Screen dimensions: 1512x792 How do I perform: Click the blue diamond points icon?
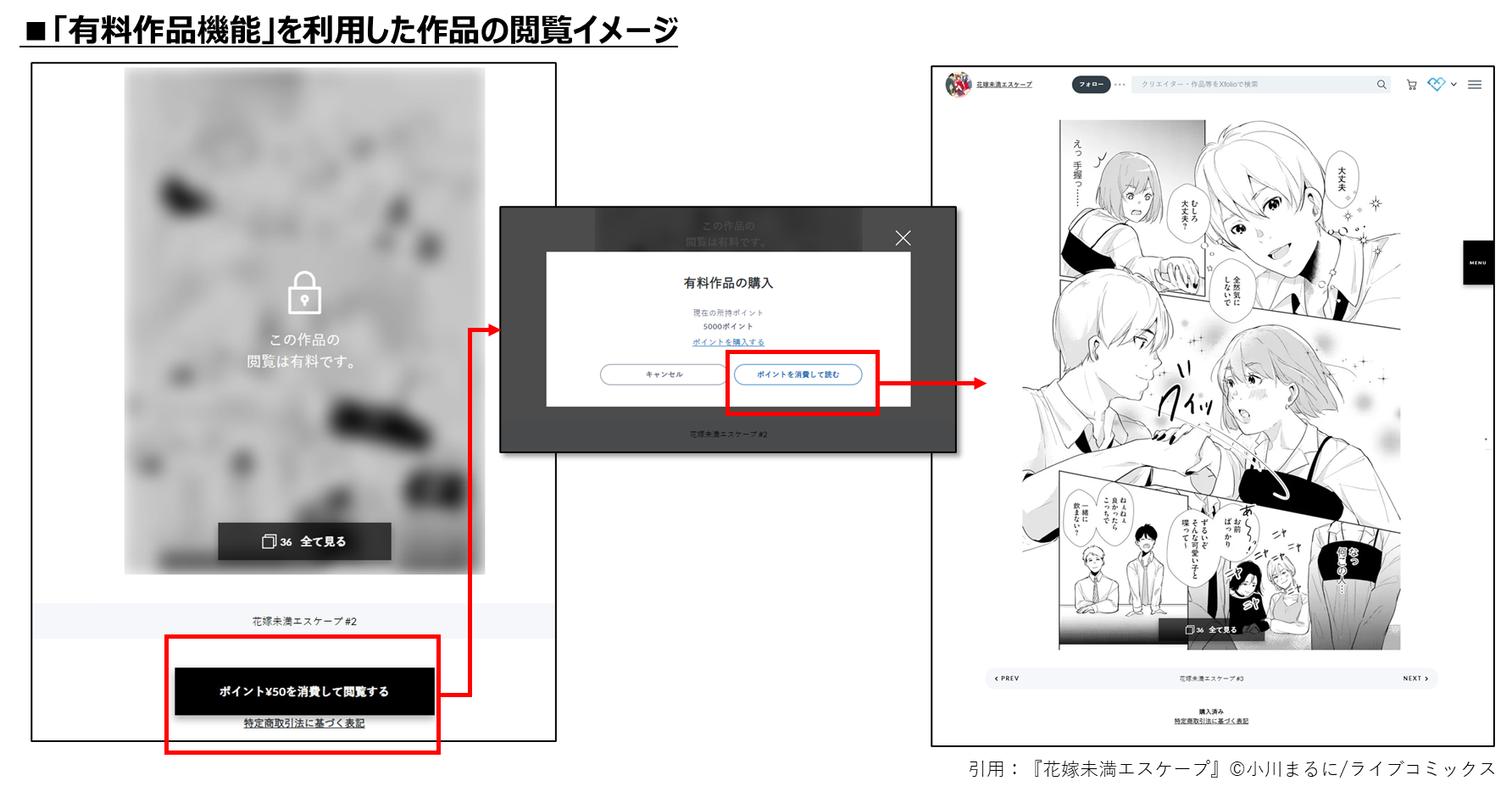[1436, 84]
